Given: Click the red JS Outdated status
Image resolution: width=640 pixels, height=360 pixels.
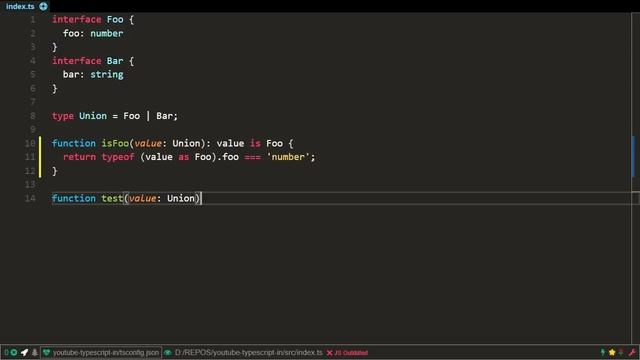Looking at the screenshot, I should [347, 353].
